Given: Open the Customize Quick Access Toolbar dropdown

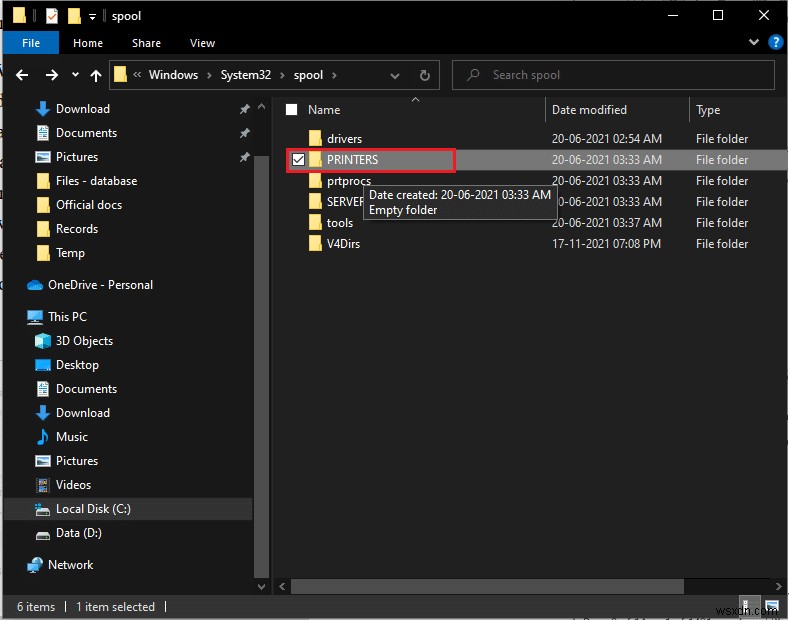Looking at the screenshot, I should coord(92,17).
